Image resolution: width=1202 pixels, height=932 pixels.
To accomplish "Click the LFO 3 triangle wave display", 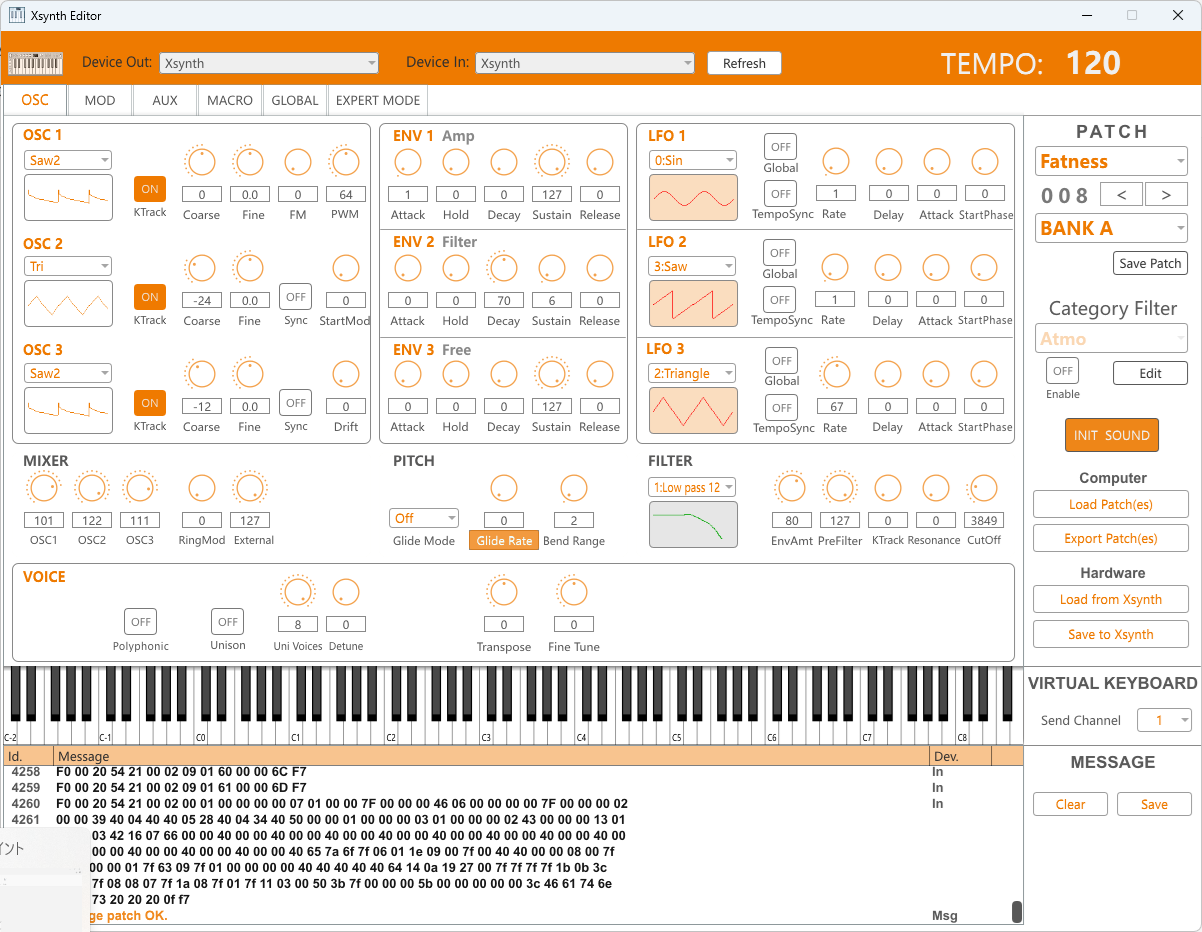I will tap(693, 410).
